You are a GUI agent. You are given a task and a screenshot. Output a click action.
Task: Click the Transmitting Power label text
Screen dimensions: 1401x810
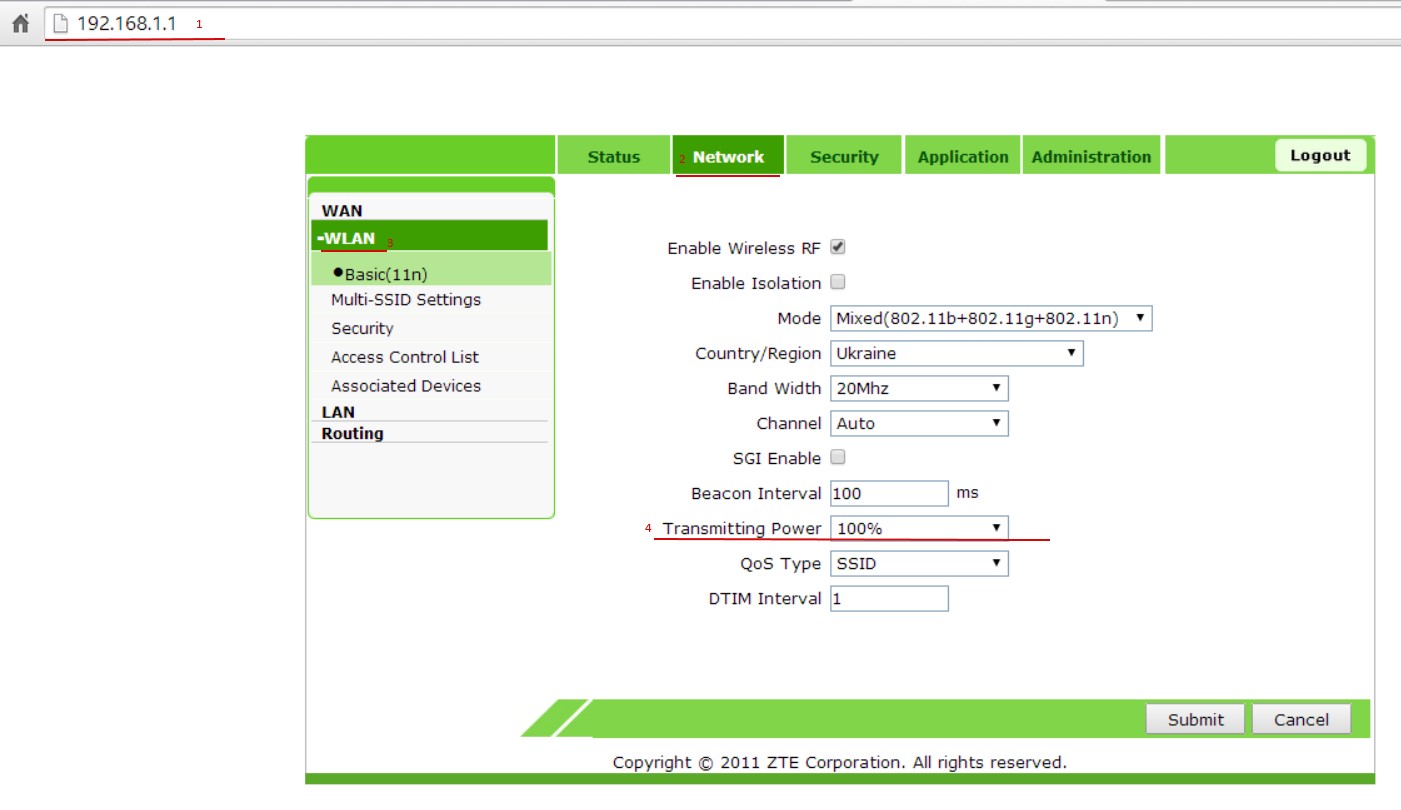(742, 529)
